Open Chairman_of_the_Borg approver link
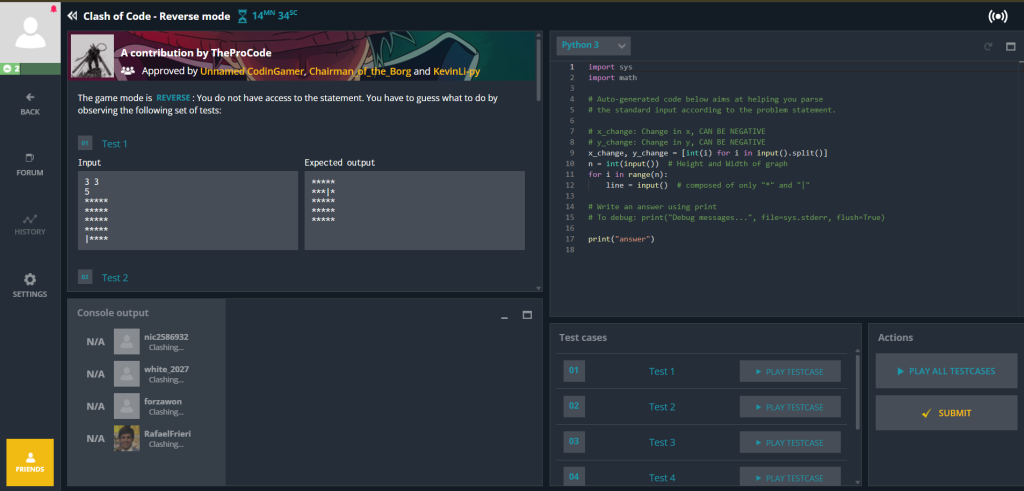1024x491 pixels. [360, 71]
